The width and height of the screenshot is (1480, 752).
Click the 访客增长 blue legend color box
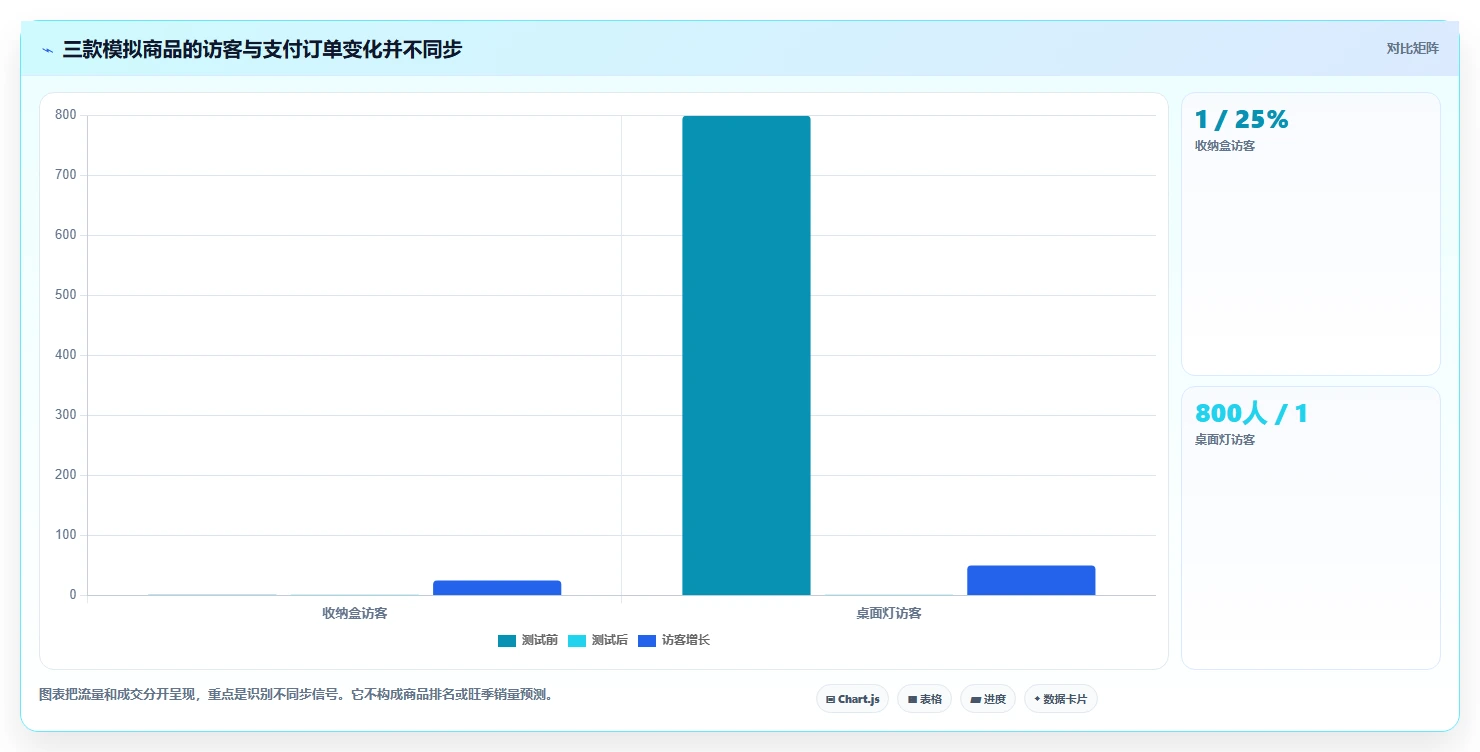647,640
